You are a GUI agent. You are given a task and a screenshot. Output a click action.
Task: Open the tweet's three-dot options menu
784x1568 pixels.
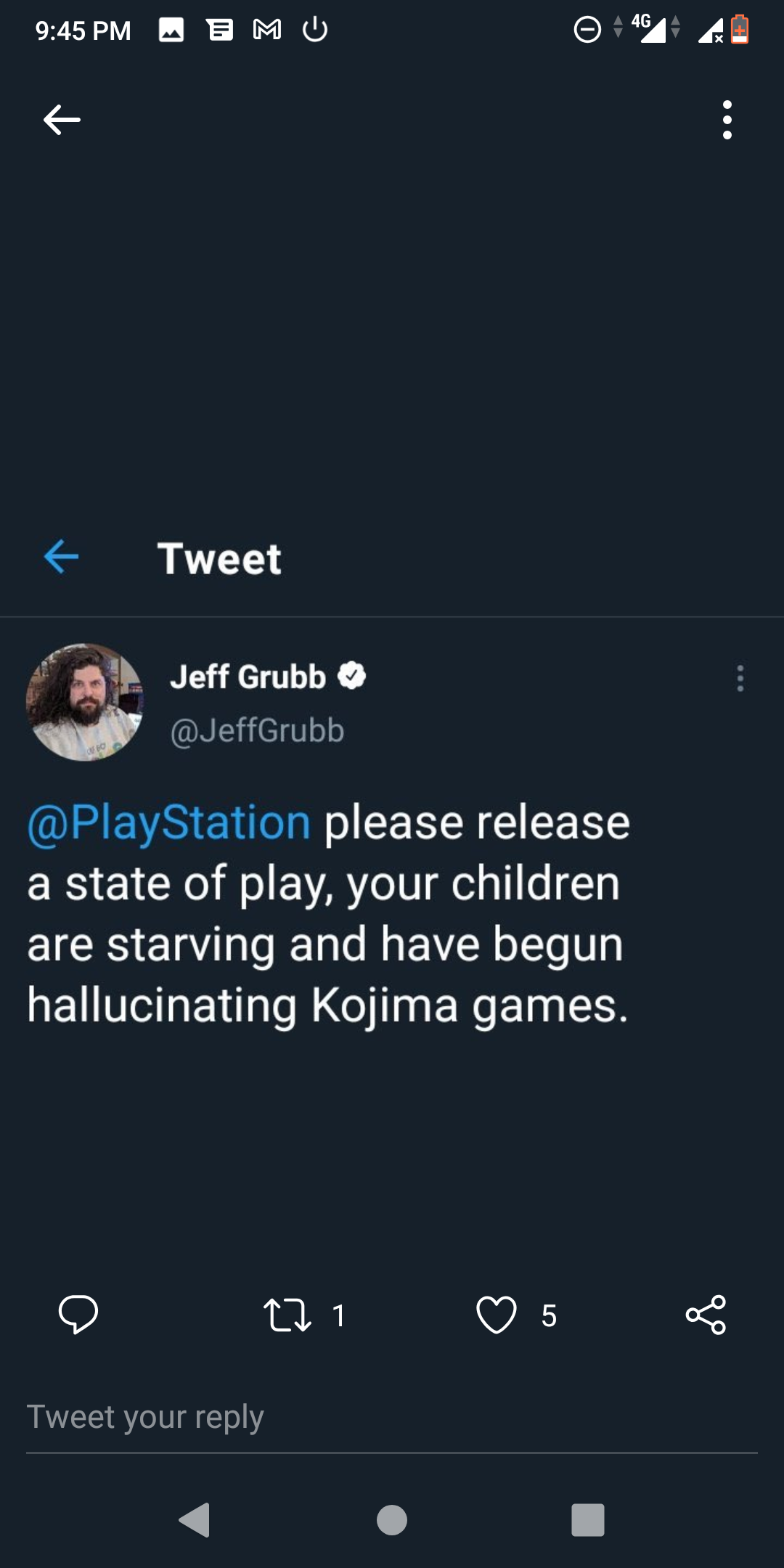tap(740, 678)
